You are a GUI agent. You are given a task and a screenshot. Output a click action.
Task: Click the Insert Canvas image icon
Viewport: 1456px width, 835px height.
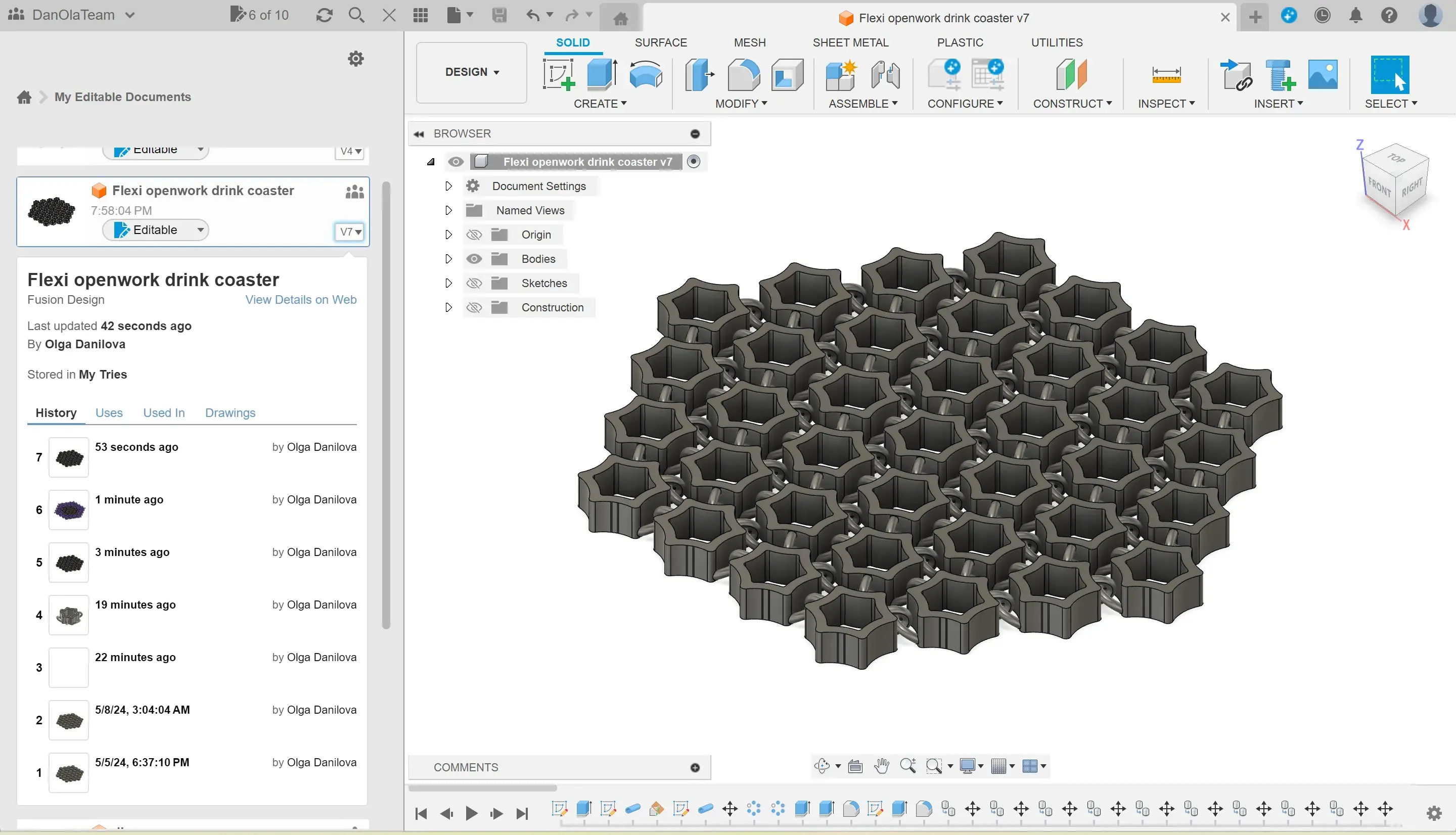click(1323, 75)
